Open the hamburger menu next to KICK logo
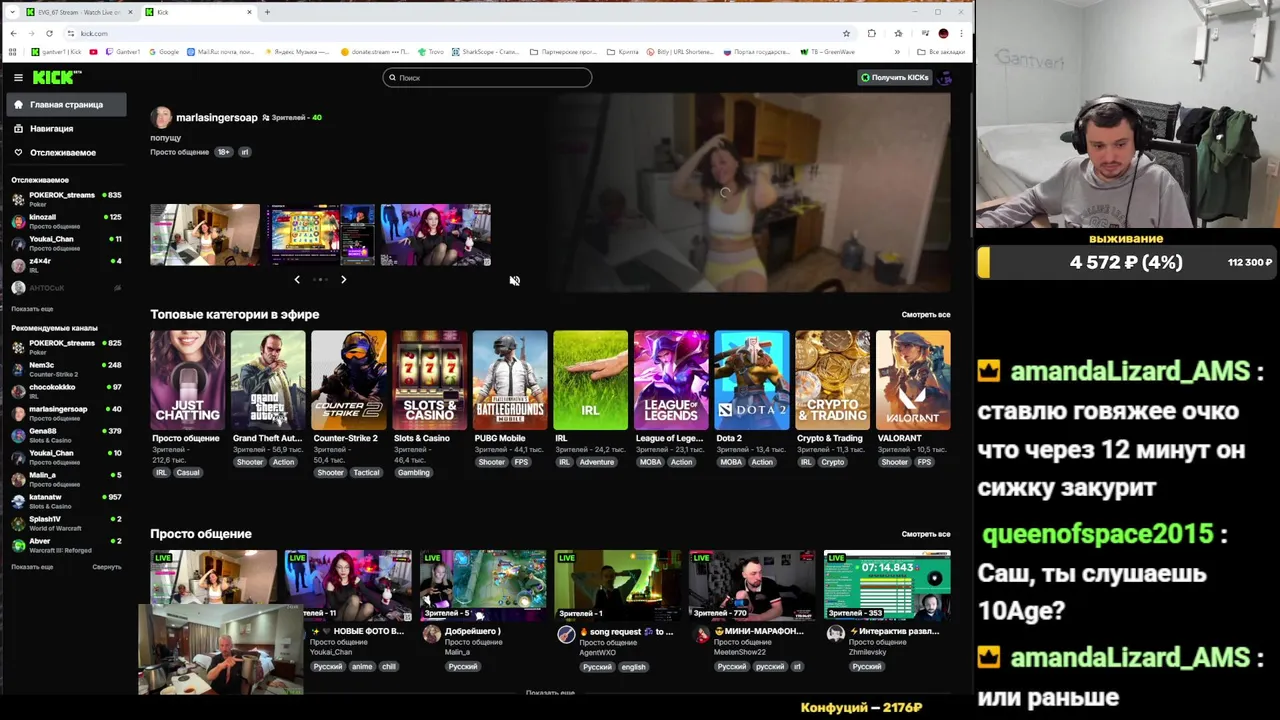Image resolution: width=1280 pixels, height=720 pixels. click(x=18, y=77)
